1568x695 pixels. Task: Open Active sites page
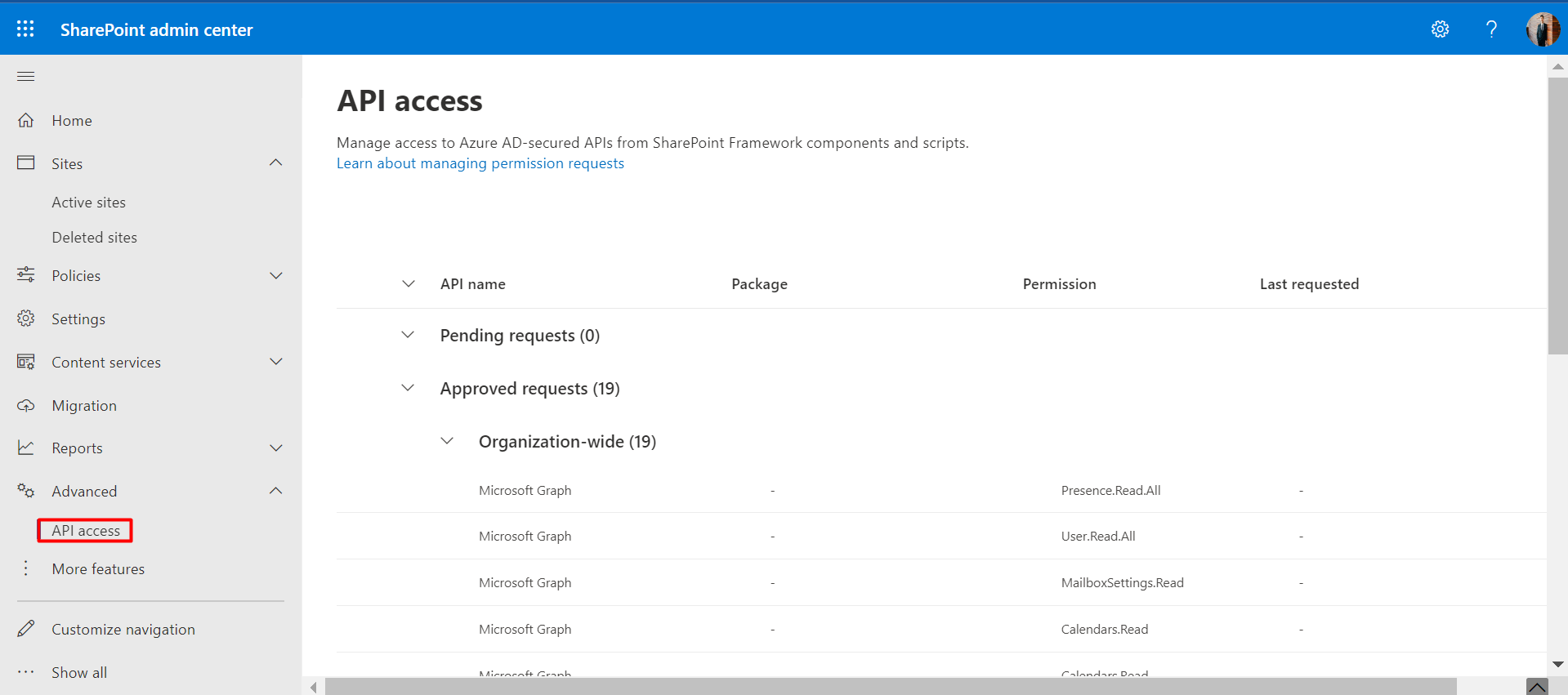[89, 202]
